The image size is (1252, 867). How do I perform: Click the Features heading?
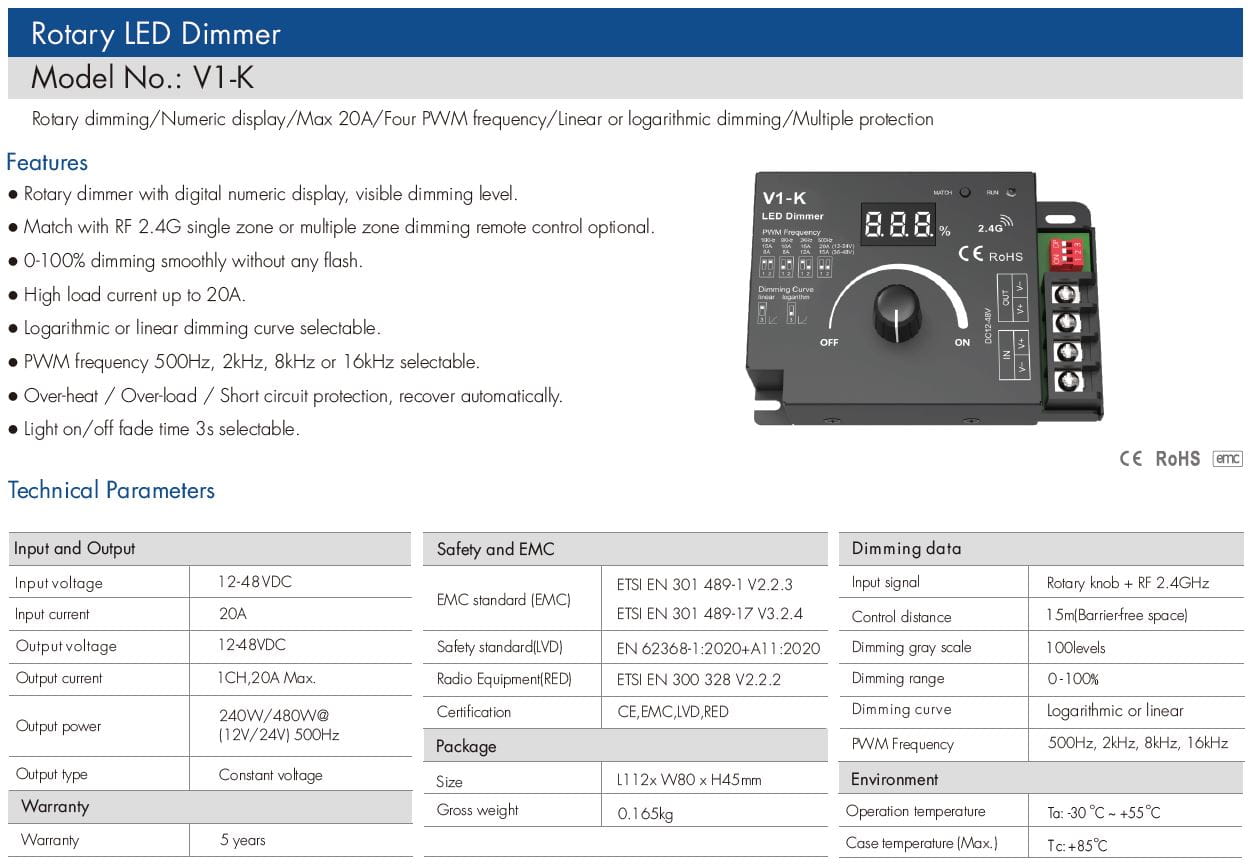[47, 162]
